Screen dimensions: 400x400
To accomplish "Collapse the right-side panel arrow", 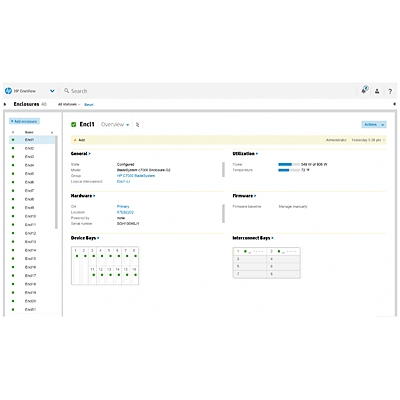I will [395, 104].
